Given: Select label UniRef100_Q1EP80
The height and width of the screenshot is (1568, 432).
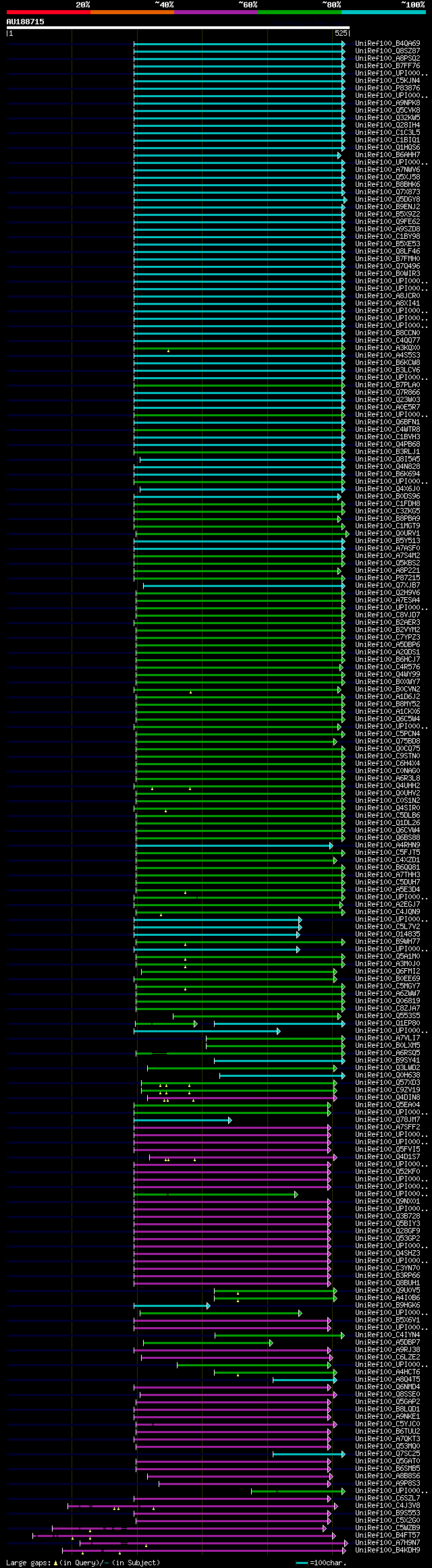Looking at the screenshot, I should click(x=387, y=1024).
